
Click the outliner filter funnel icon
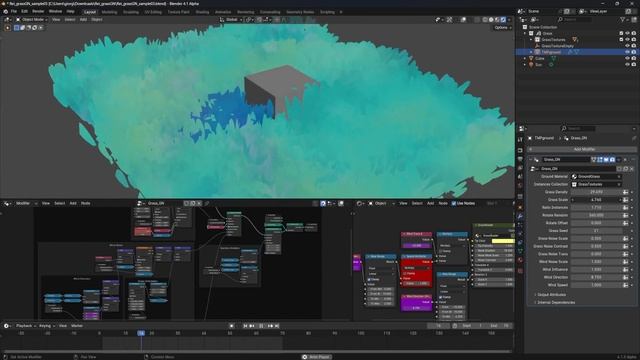point(623,20)
